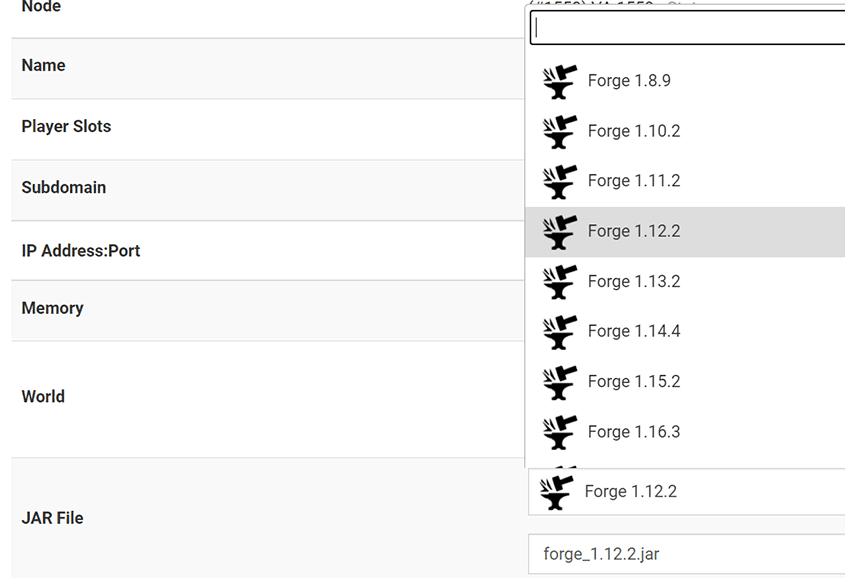
Task: Click the anvil icon beside Forge 1.11.2
Action: coord(560,181)
